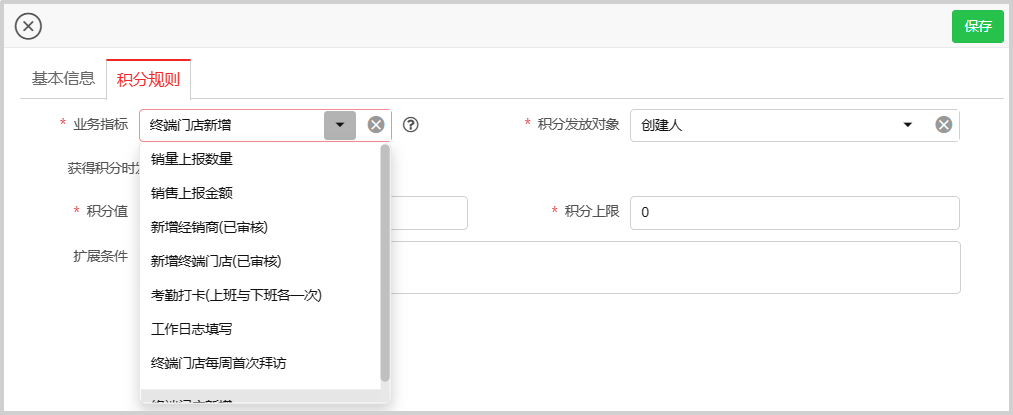Expand the 积分发放对象 dropdown
Image resolution: width=1013 pixels, height=415 pixels.
(908, 125)
